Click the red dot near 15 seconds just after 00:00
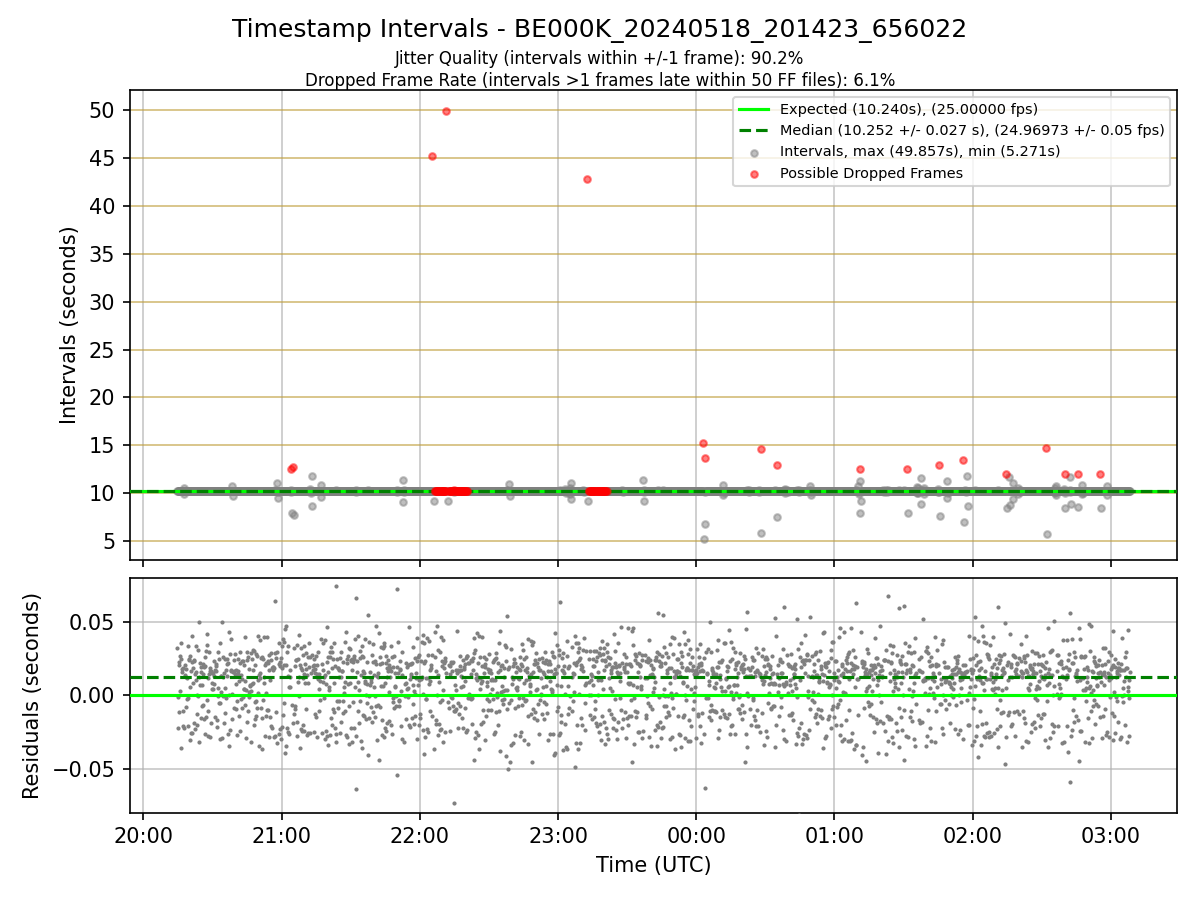The height and width of the screenshot is (900, 1200). (703, 443)
